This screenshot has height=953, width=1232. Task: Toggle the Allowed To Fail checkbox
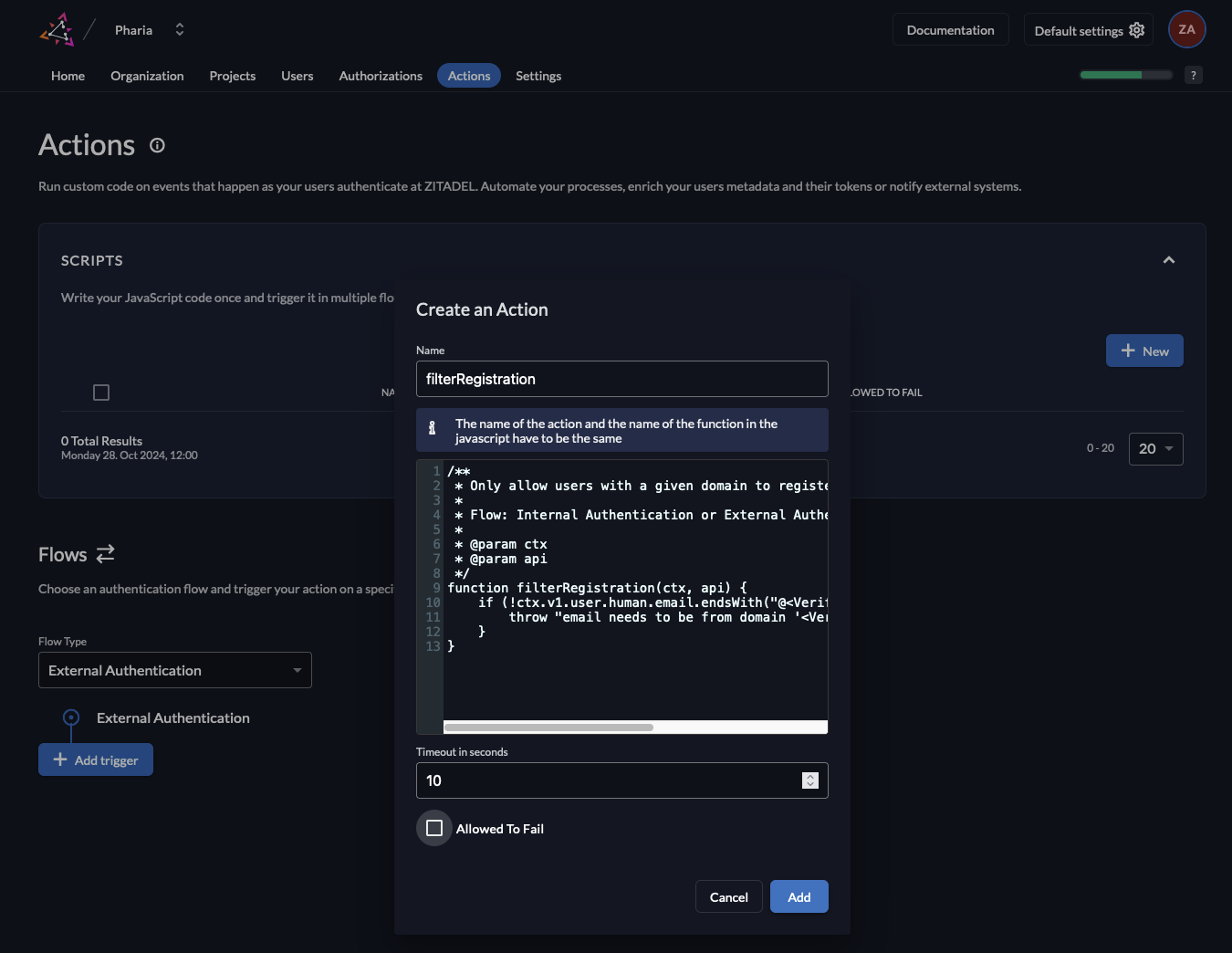point(434,828)
